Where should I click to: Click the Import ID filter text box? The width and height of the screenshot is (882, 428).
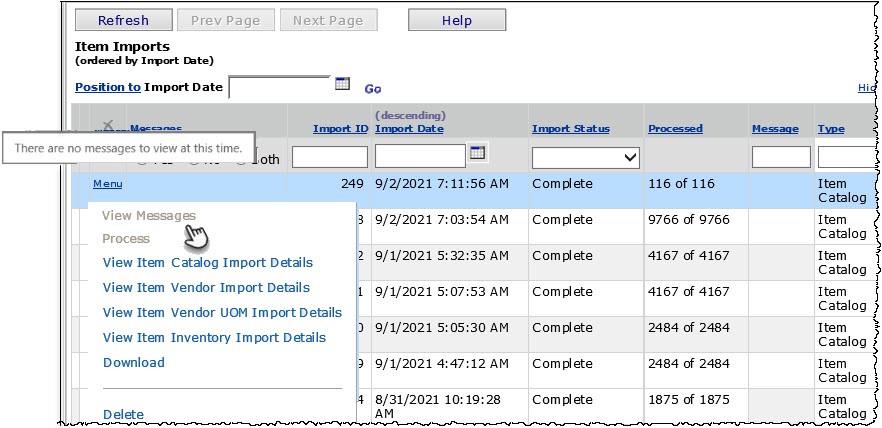(x=330, y=157)
